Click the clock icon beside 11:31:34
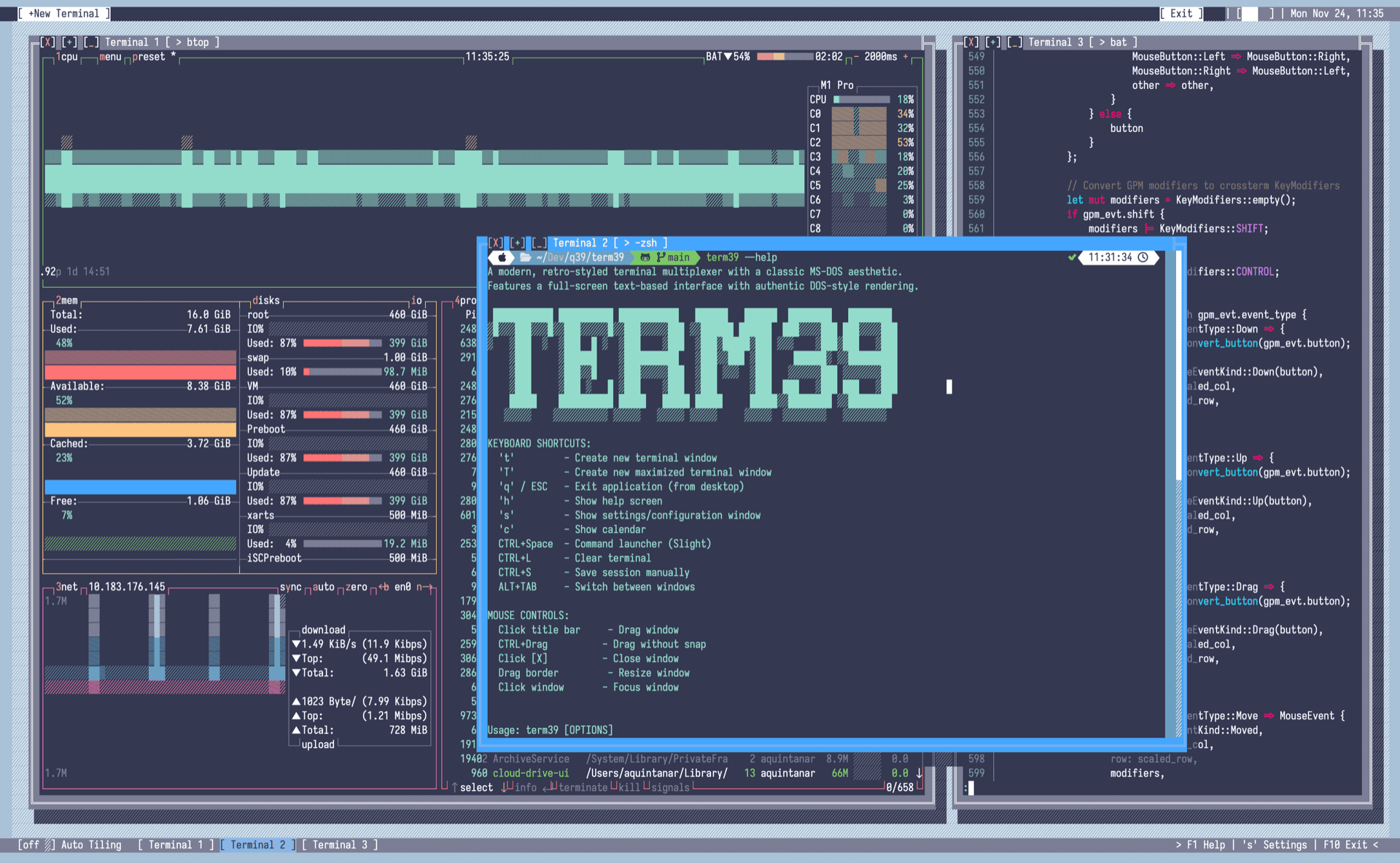Image resolution: width=1400 pixels, height=863 pixels. click(x=1143, y=257)
